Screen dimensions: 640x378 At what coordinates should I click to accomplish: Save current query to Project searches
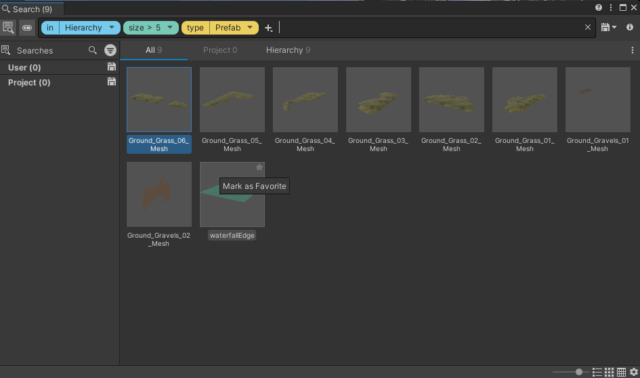pyautogui.click(x=111, y=82)
